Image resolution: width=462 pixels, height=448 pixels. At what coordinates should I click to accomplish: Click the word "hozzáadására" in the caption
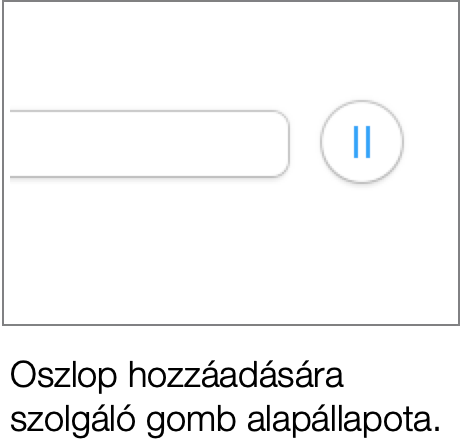tap(235, 375)
